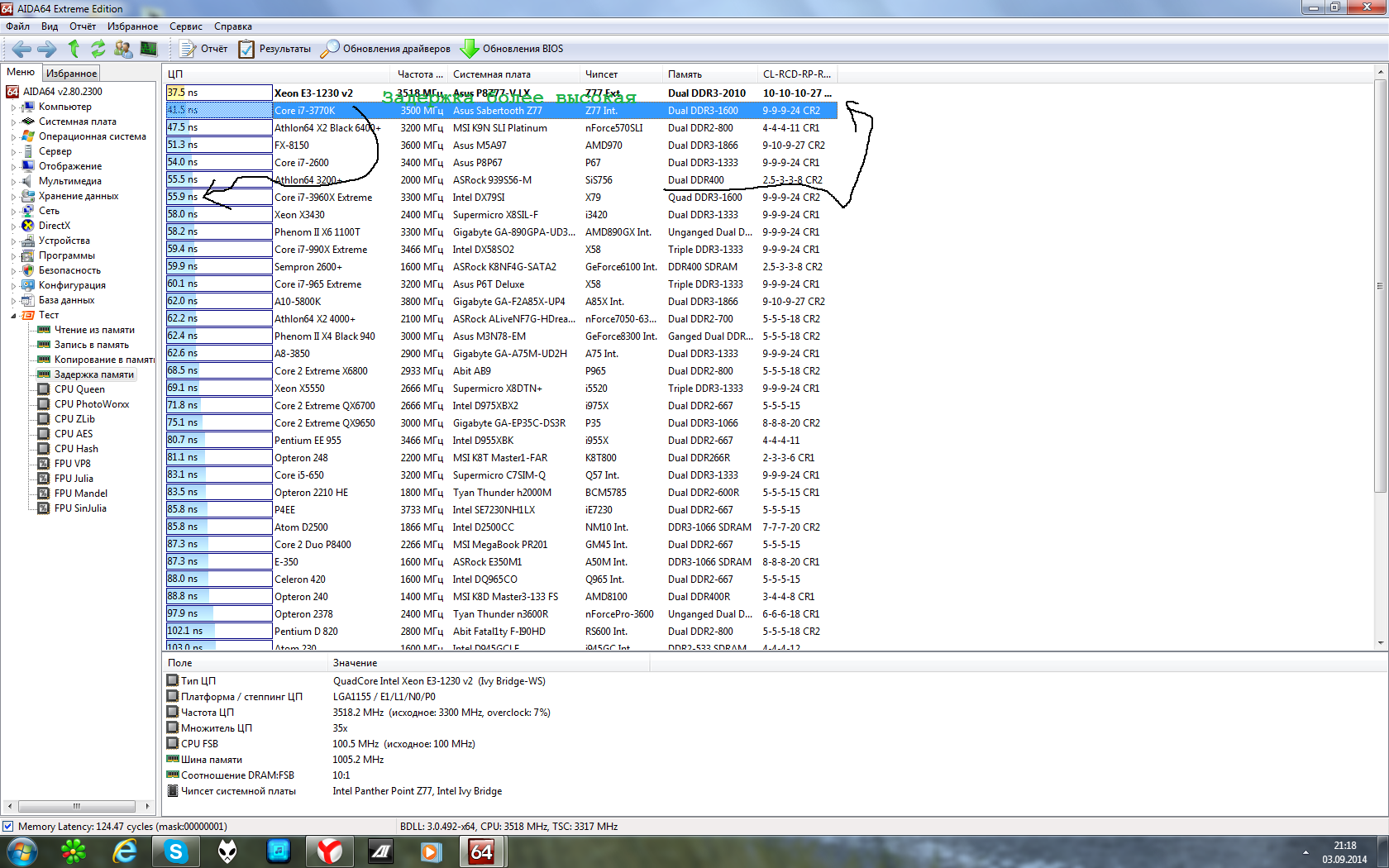Click the green up-level arrow in toolbar
Image resolution: width=1389 pixels, height=868 pixels.
(x=74, y=49)
